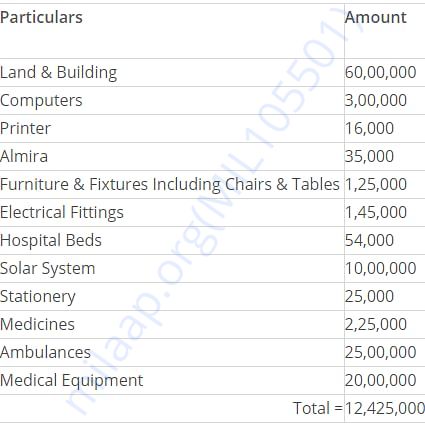The image size is (425, 424).
Task: Click the 1,45,000 amount cell
Action: 376,212
